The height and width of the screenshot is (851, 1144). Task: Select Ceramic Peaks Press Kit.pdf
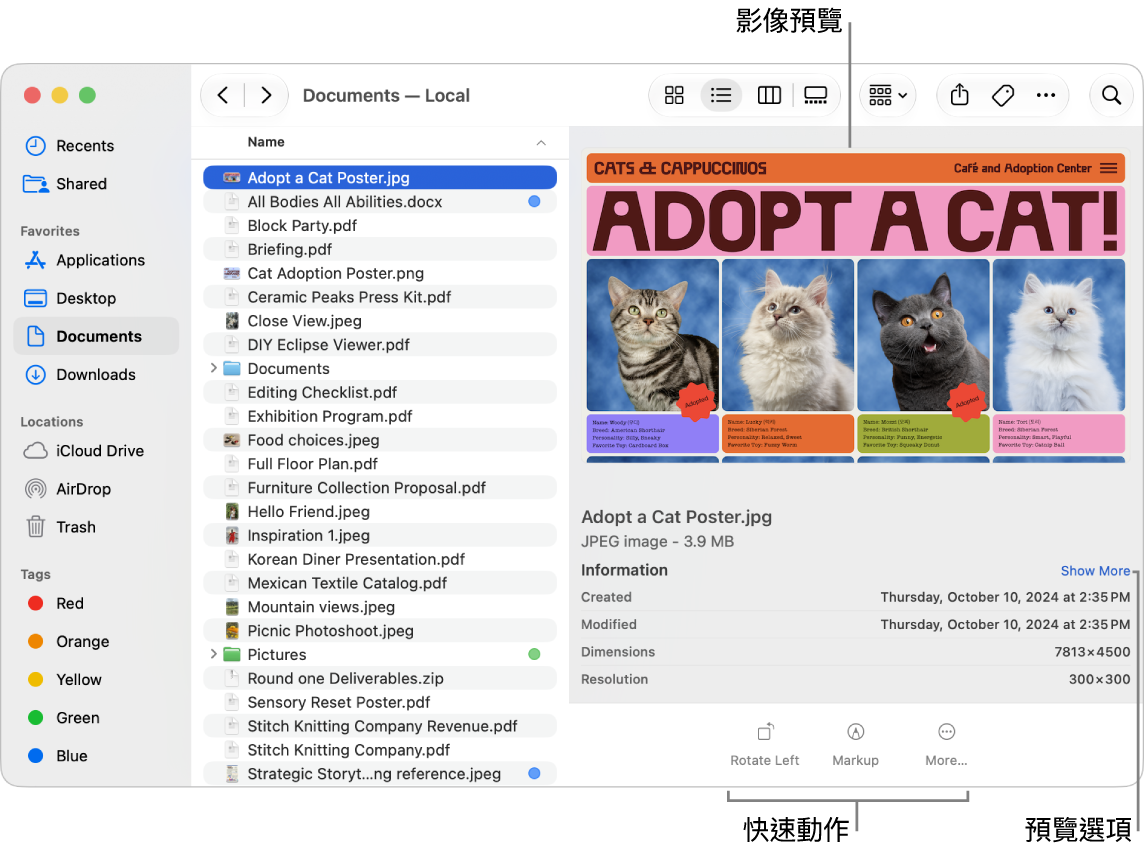(379, 297)
